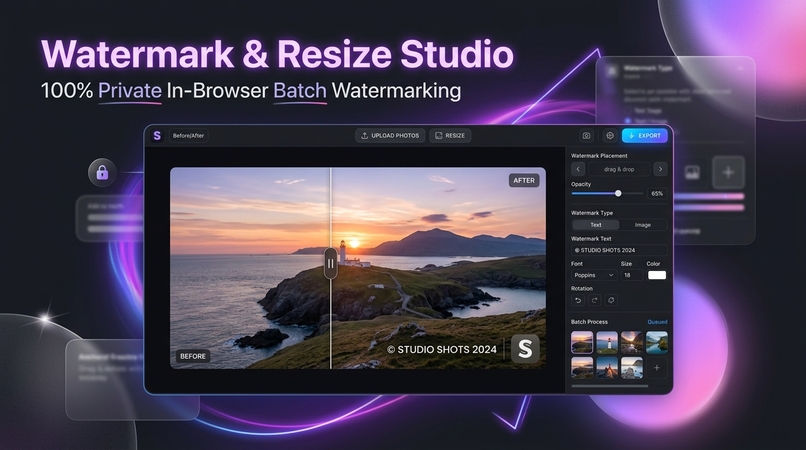The height and width of the screenshot is (450, 806).
Task: Open the RESIZE tool
Action: pyautogui.click(x=450, y=136)
